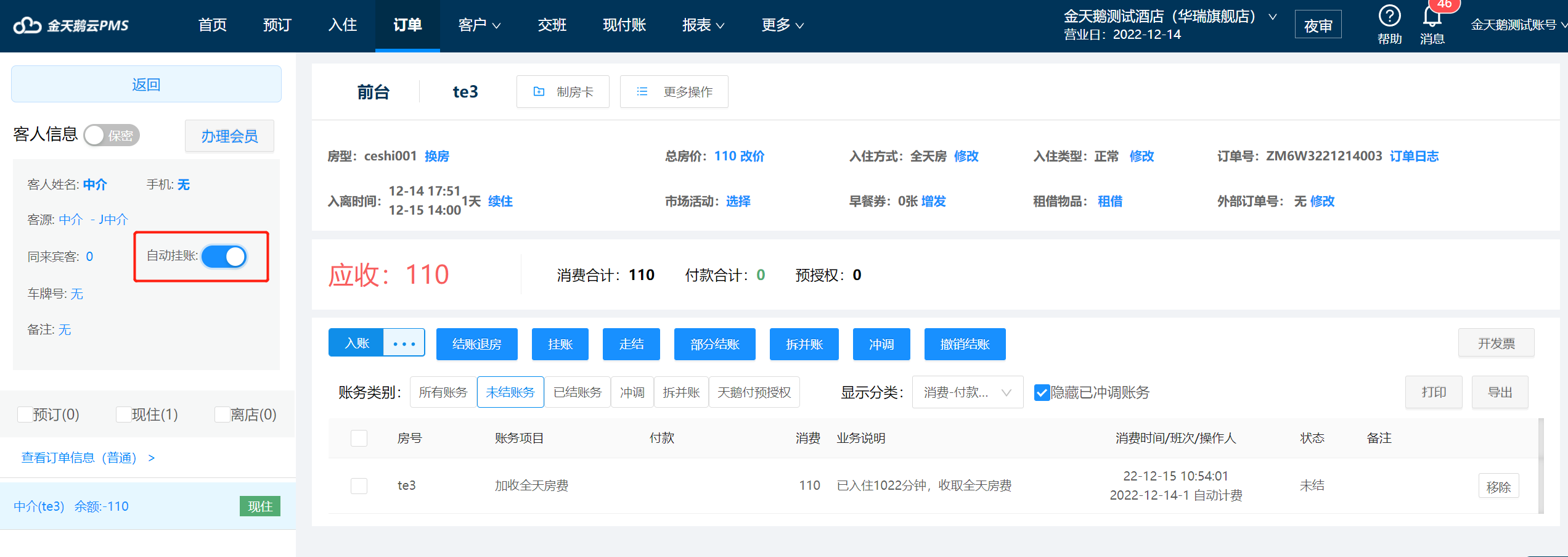
Task: Tick the table header select-all checkbox
Action: click(359, 438)
